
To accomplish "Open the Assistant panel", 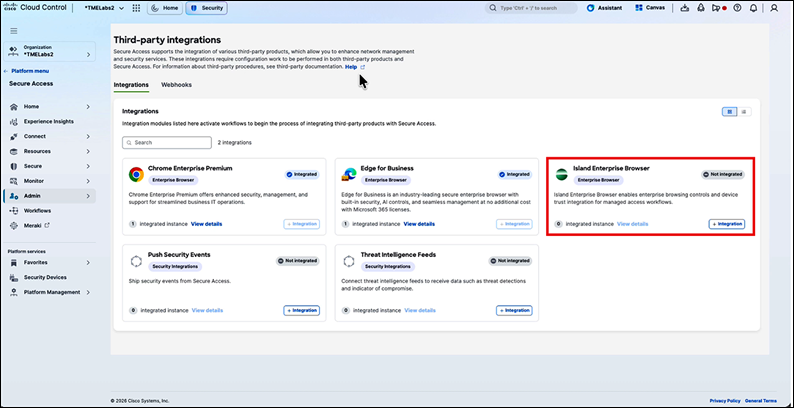I will (x=604, y=8).
